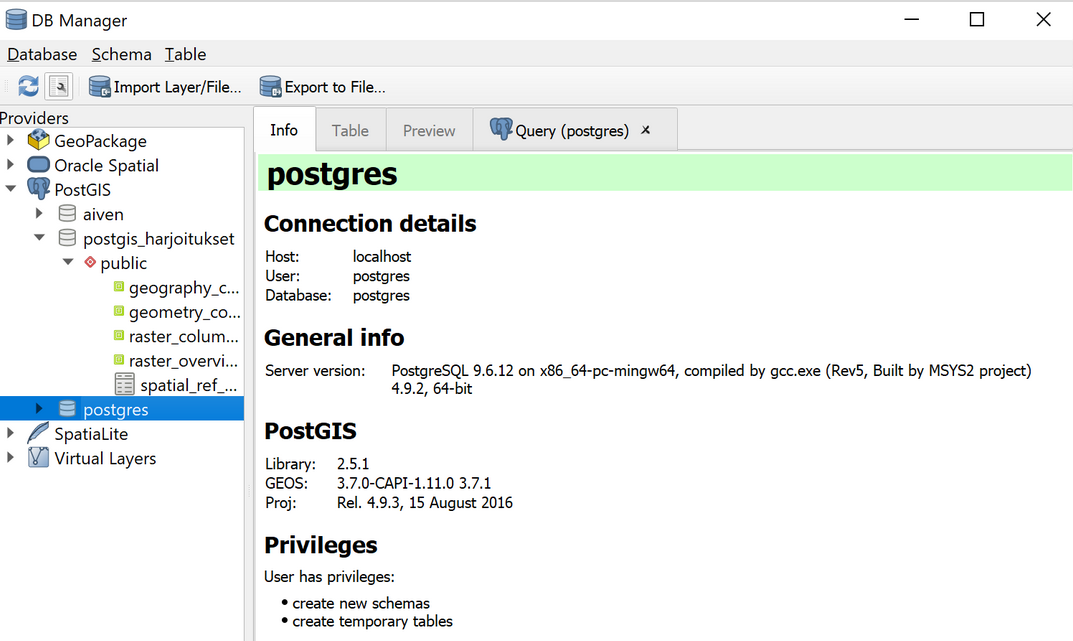
Task: Expand the postgres database node
Action: [x=40, y=409]
